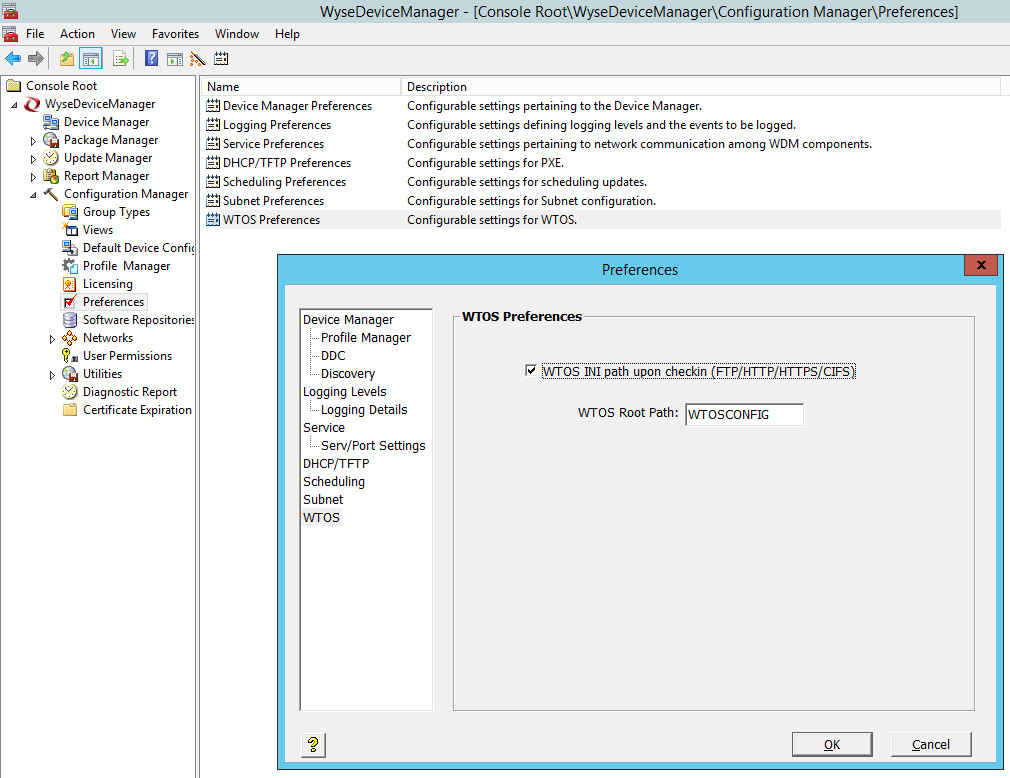This screenshot has width=1010, height=778.
Task: Select Discovery in dialog preferences tree
Action: [348, 374]
